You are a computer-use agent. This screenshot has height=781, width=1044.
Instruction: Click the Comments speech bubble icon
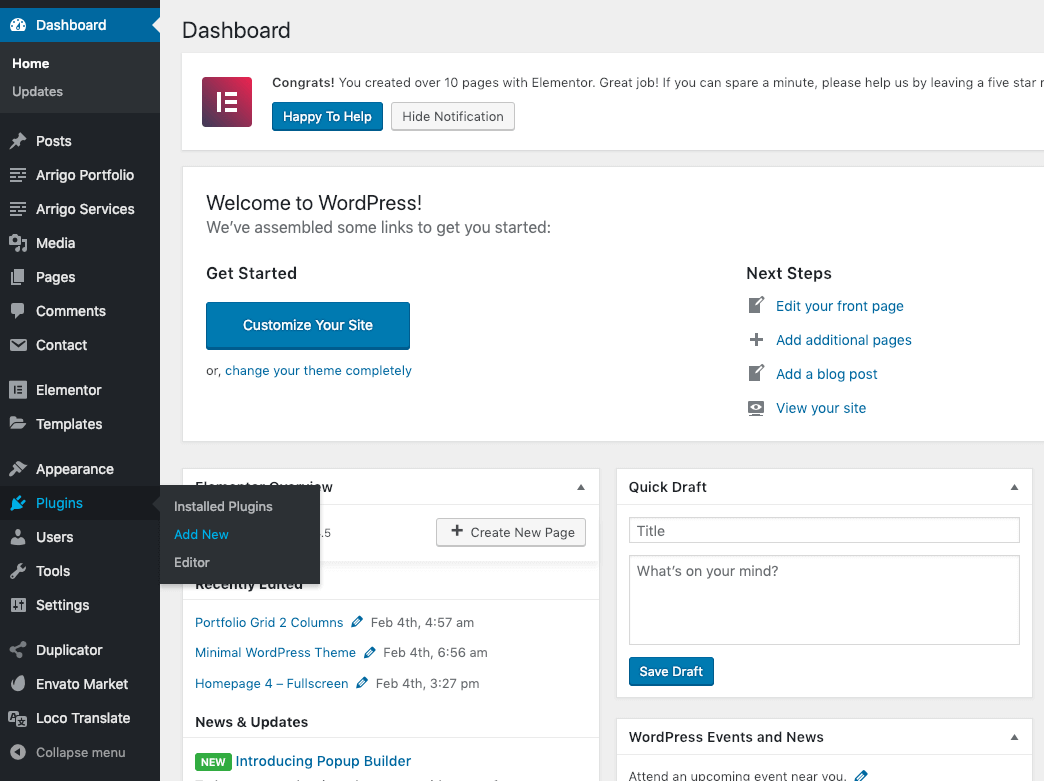coord(18,311)
